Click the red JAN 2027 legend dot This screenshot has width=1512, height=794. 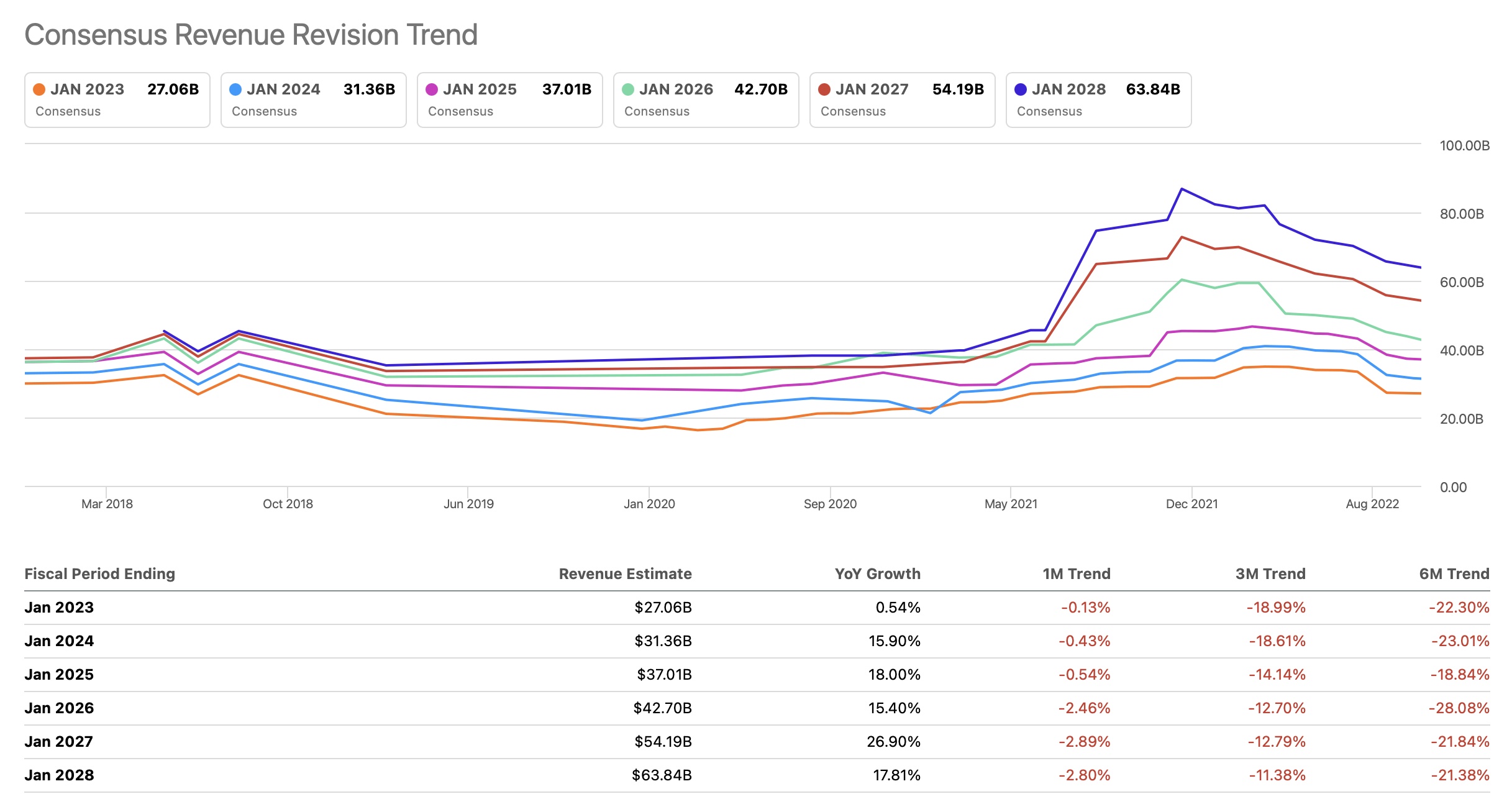click(824, 89)
